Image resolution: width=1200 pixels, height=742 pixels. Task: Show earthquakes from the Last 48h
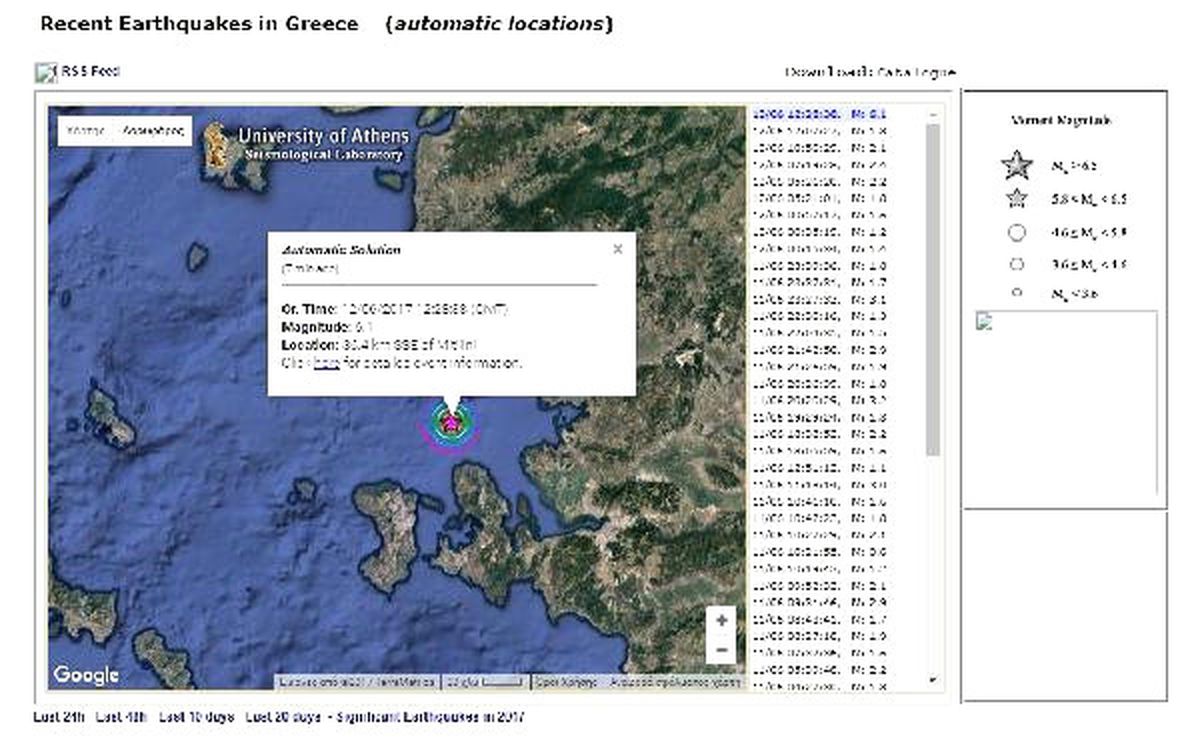[122, 717]
